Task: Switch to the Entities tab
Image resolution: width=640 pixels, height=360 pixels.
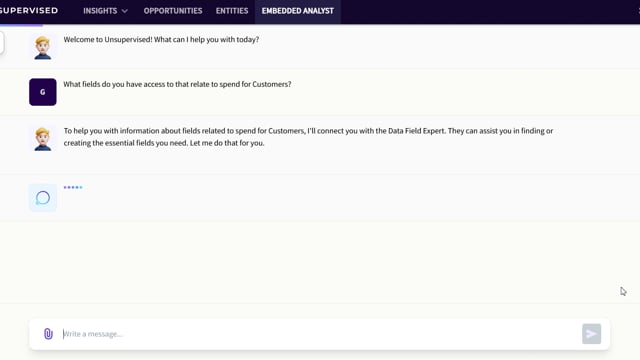Action: tap(232, 11)
